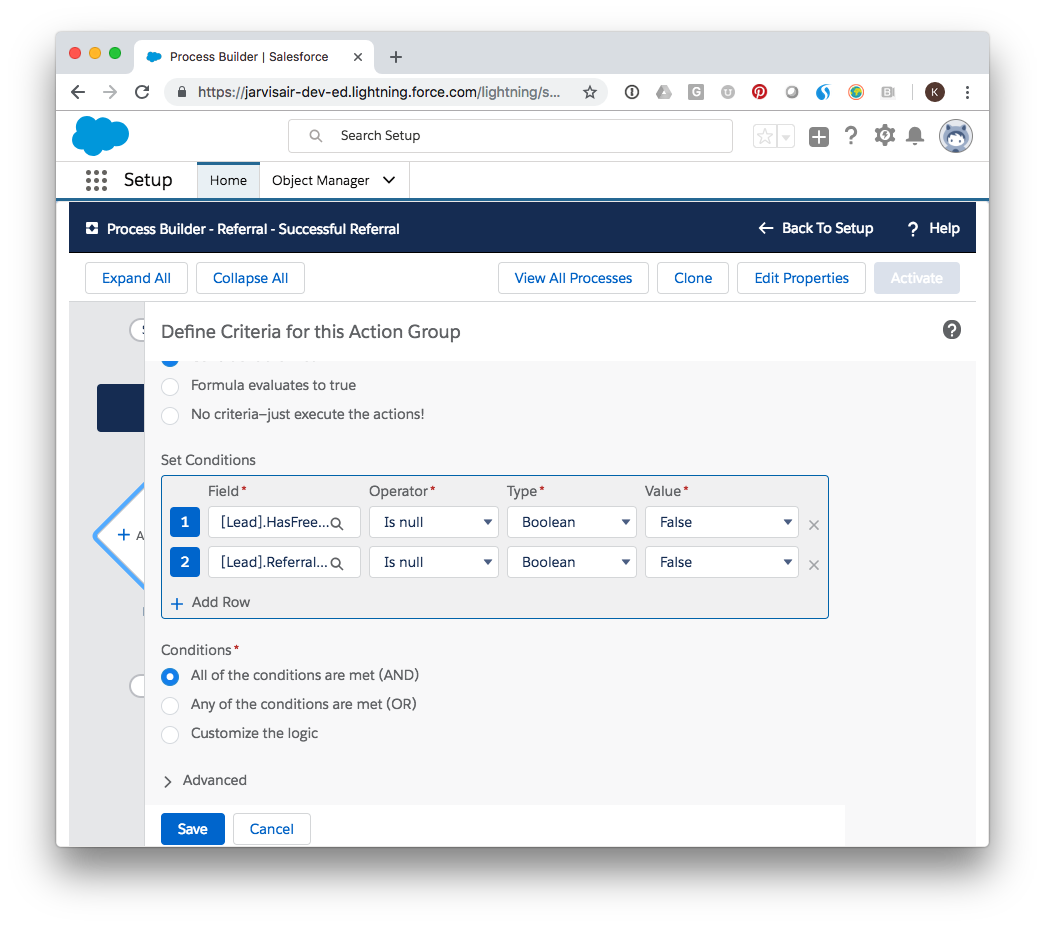Save the criteria

[x=193, y=829]
